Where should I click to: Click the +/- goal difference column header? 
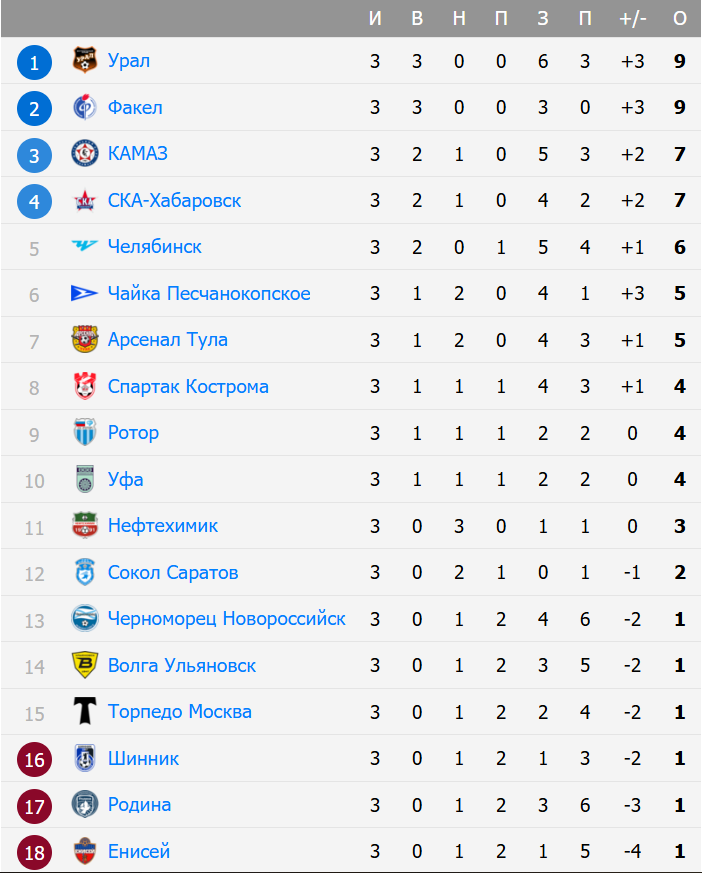pyautogui.click(x=632, y=19)
